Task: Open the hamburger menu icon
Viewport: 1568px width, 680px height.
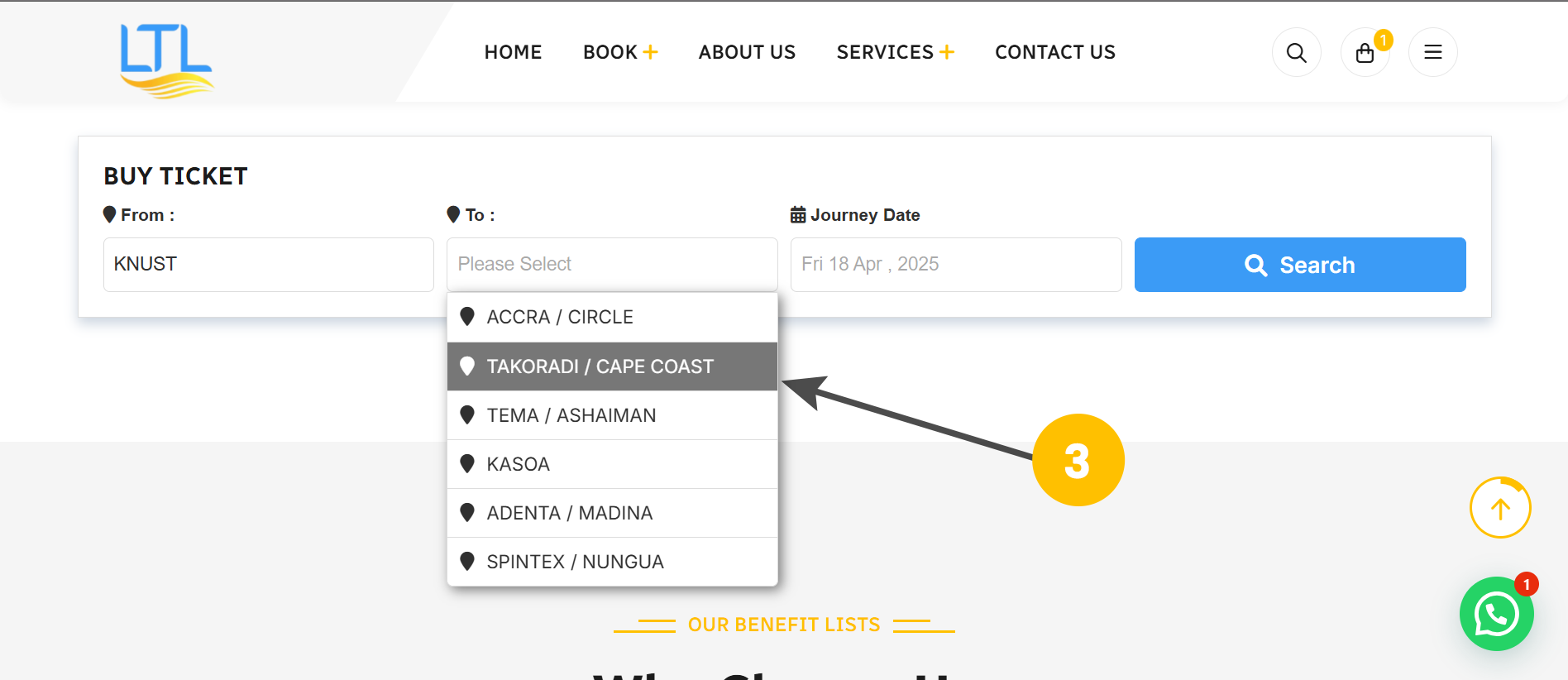Action: (1432, 53)
